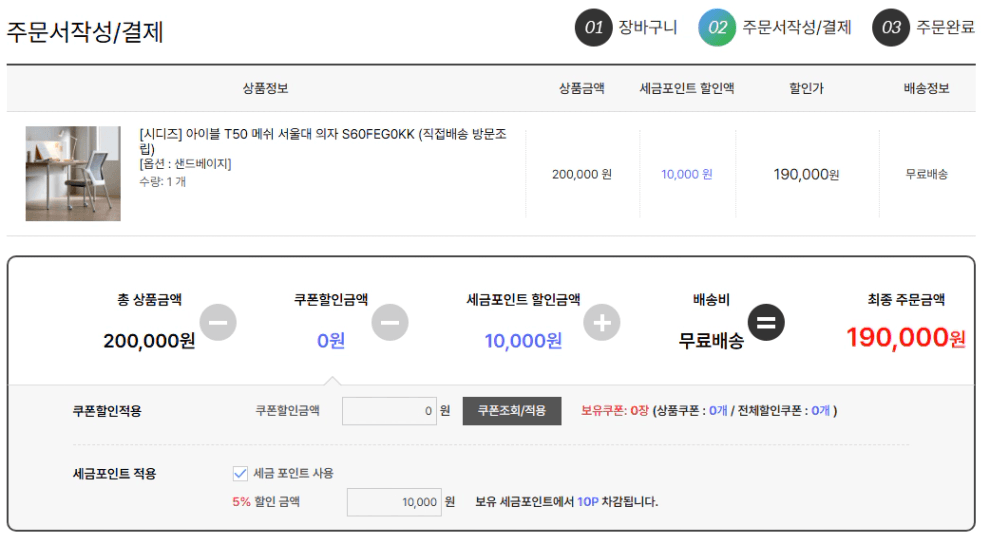Click the second gray minus circle icon
Viewport: 990px width, 544px height.
click(x=390, y=323)
